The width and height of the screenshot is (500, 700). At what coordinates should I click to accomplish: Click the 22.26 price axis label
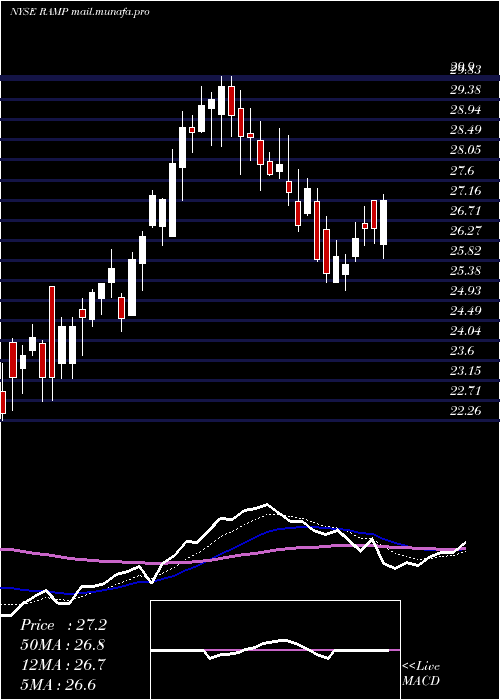(465, 411)
